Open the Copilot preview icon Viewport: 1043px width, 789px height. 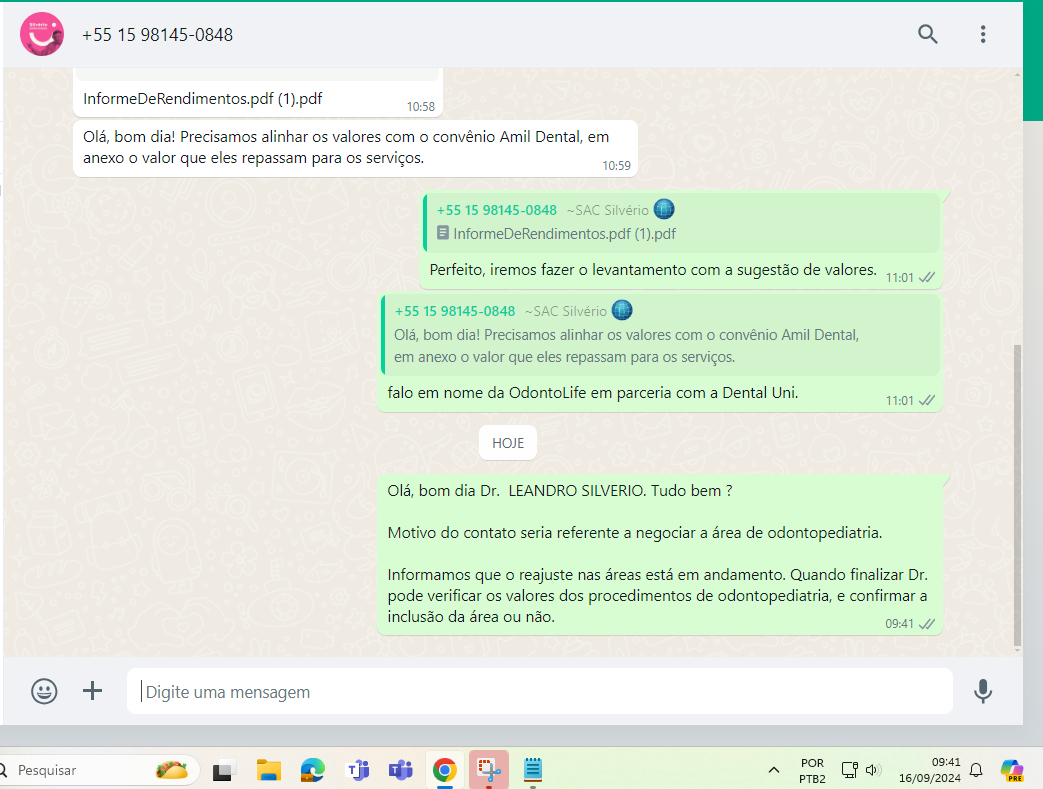point(1012,770)
